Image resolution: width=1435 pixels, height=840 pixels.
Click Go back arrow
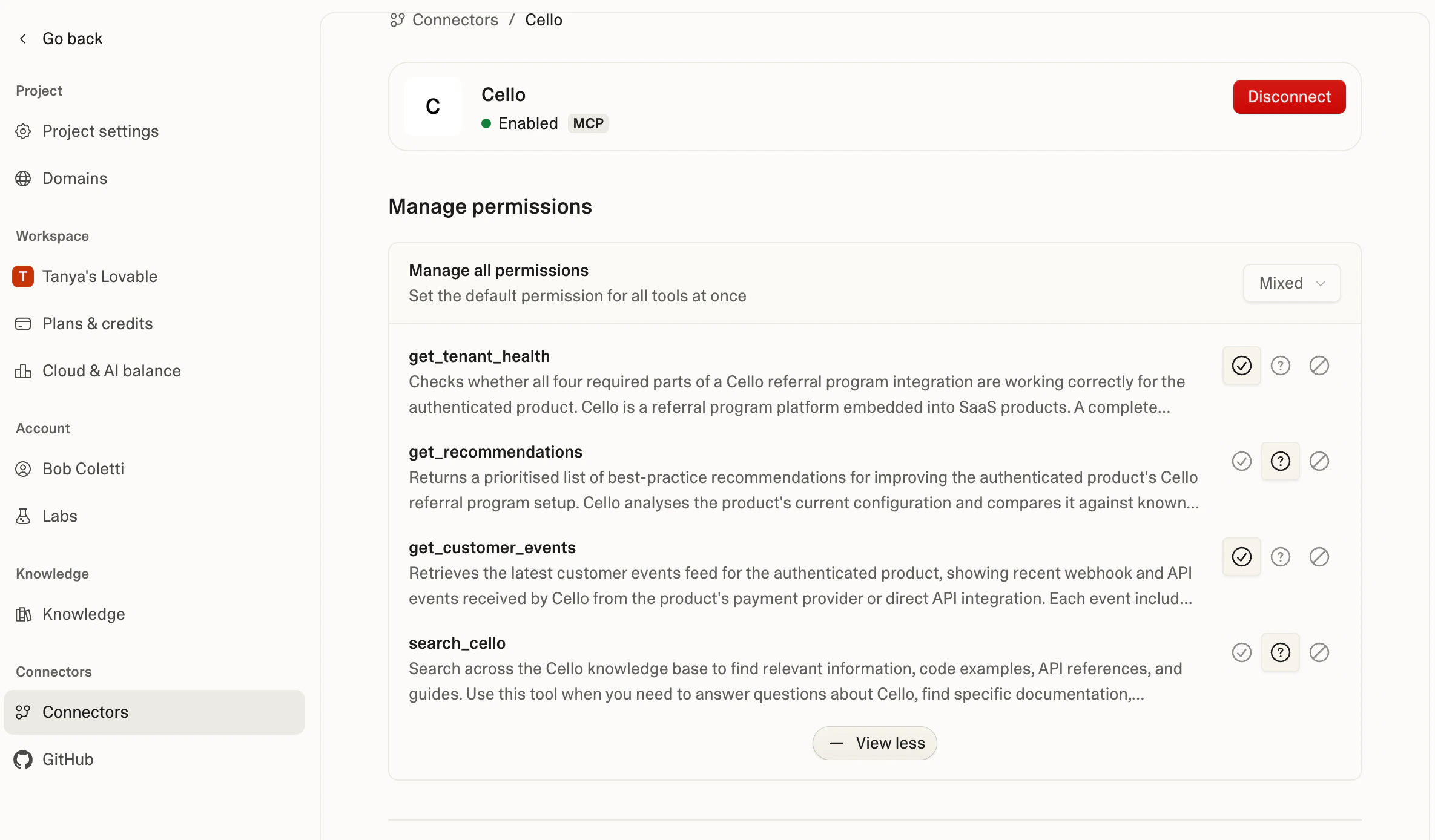tap(23, 39)
